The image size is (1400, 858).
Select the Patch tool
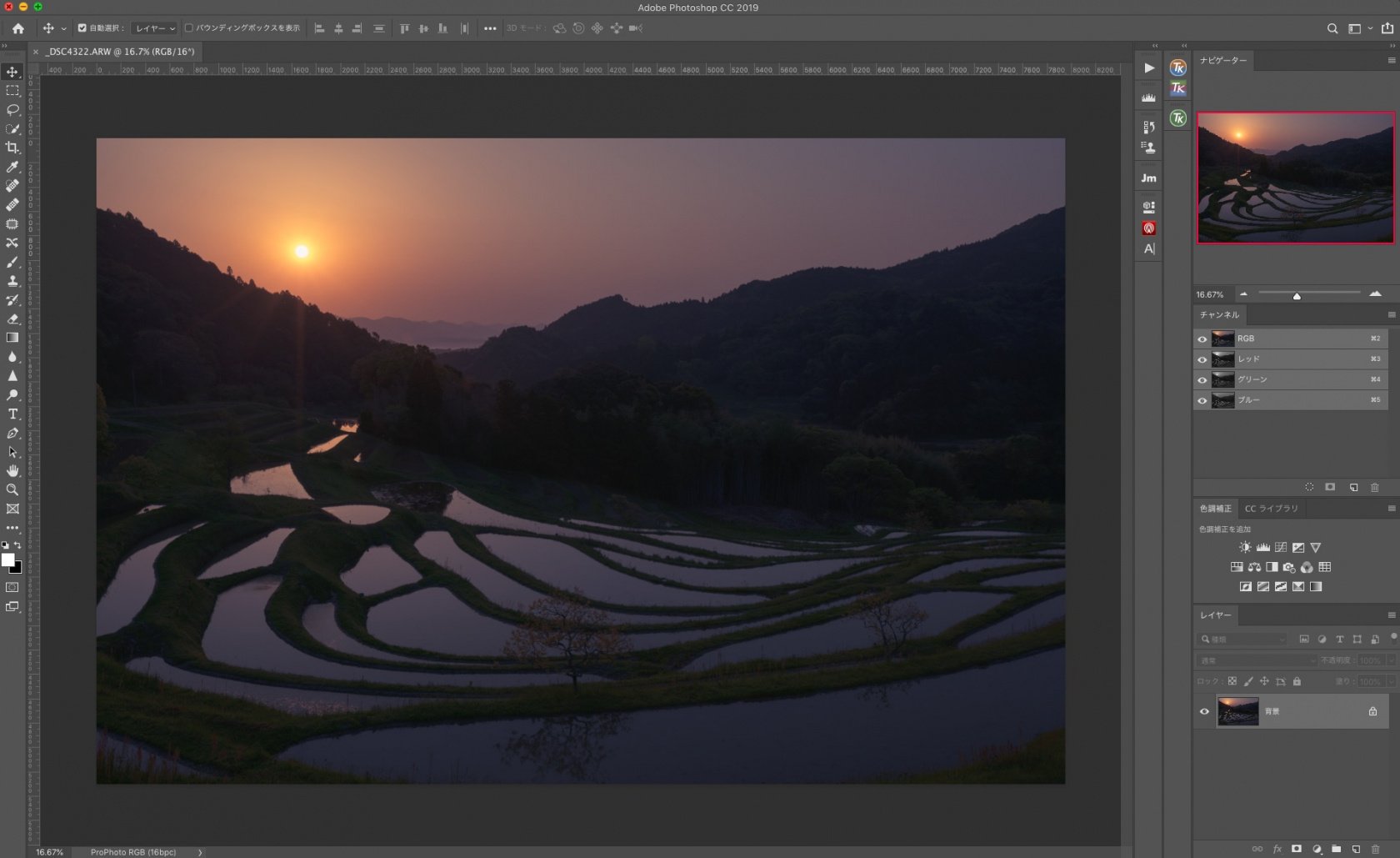coord(12,224)
